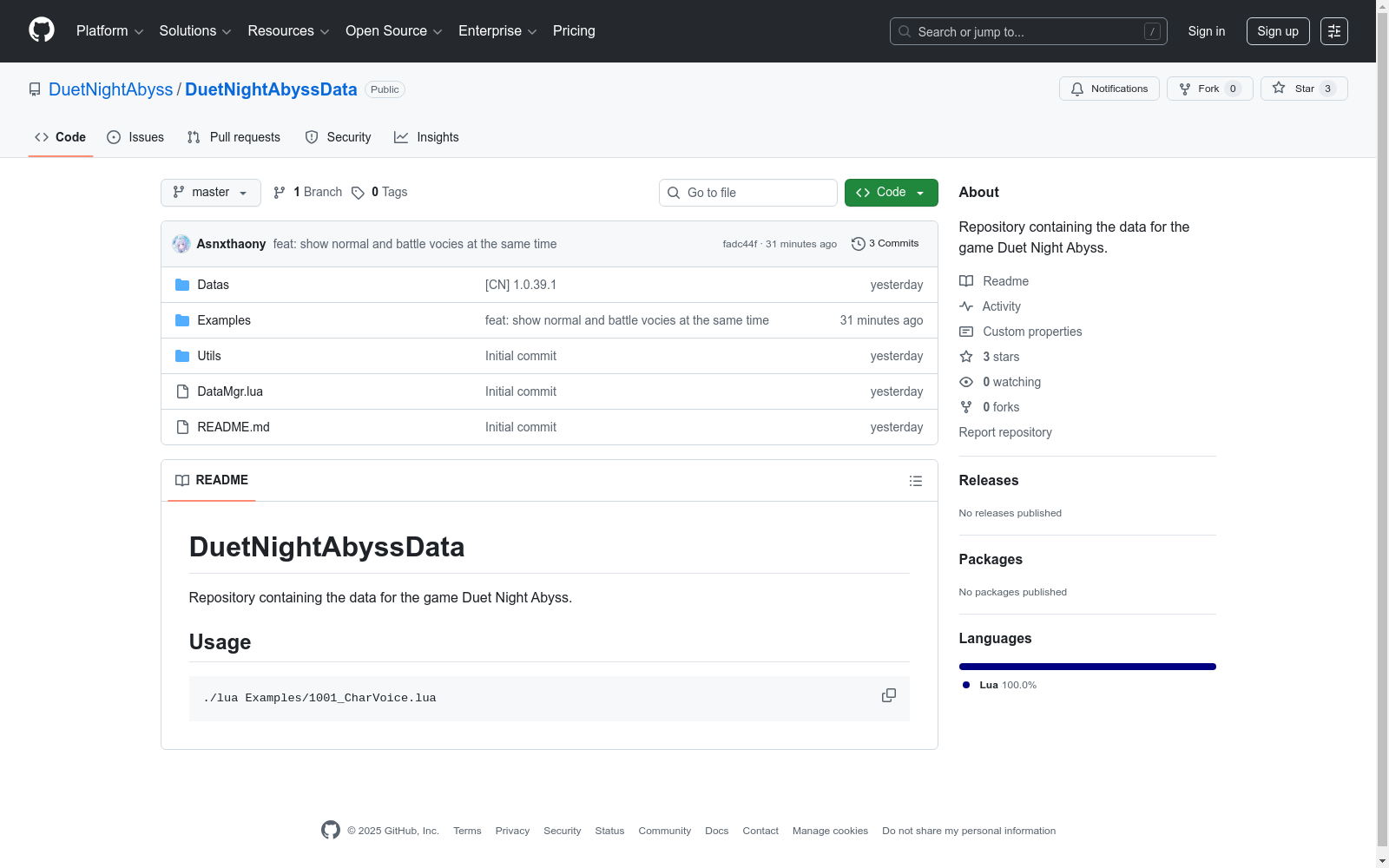Expand the Resources menu
The width and height of the screenshot is (1389, 868).
pos(288,31)
